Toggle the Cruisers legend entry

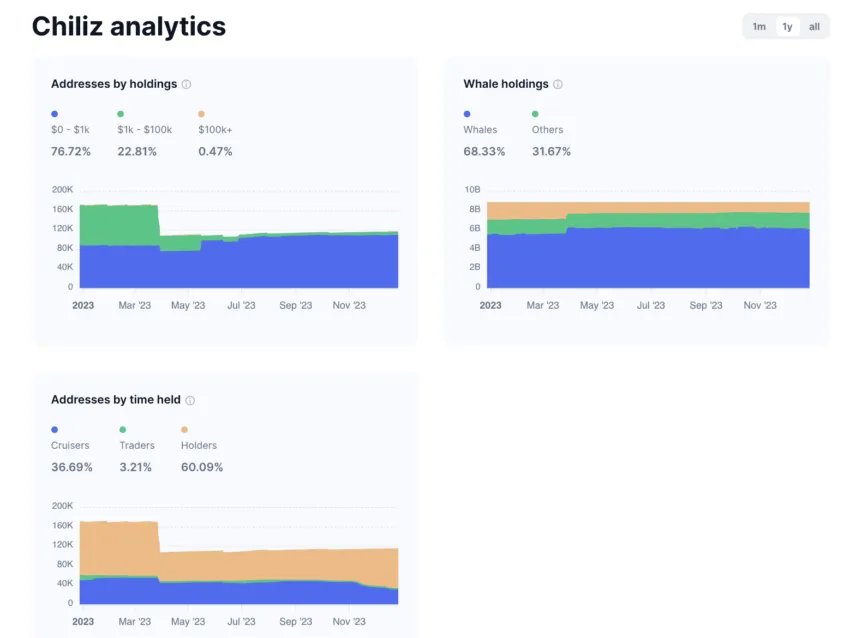pyautogui.click(x=70, y=446)
